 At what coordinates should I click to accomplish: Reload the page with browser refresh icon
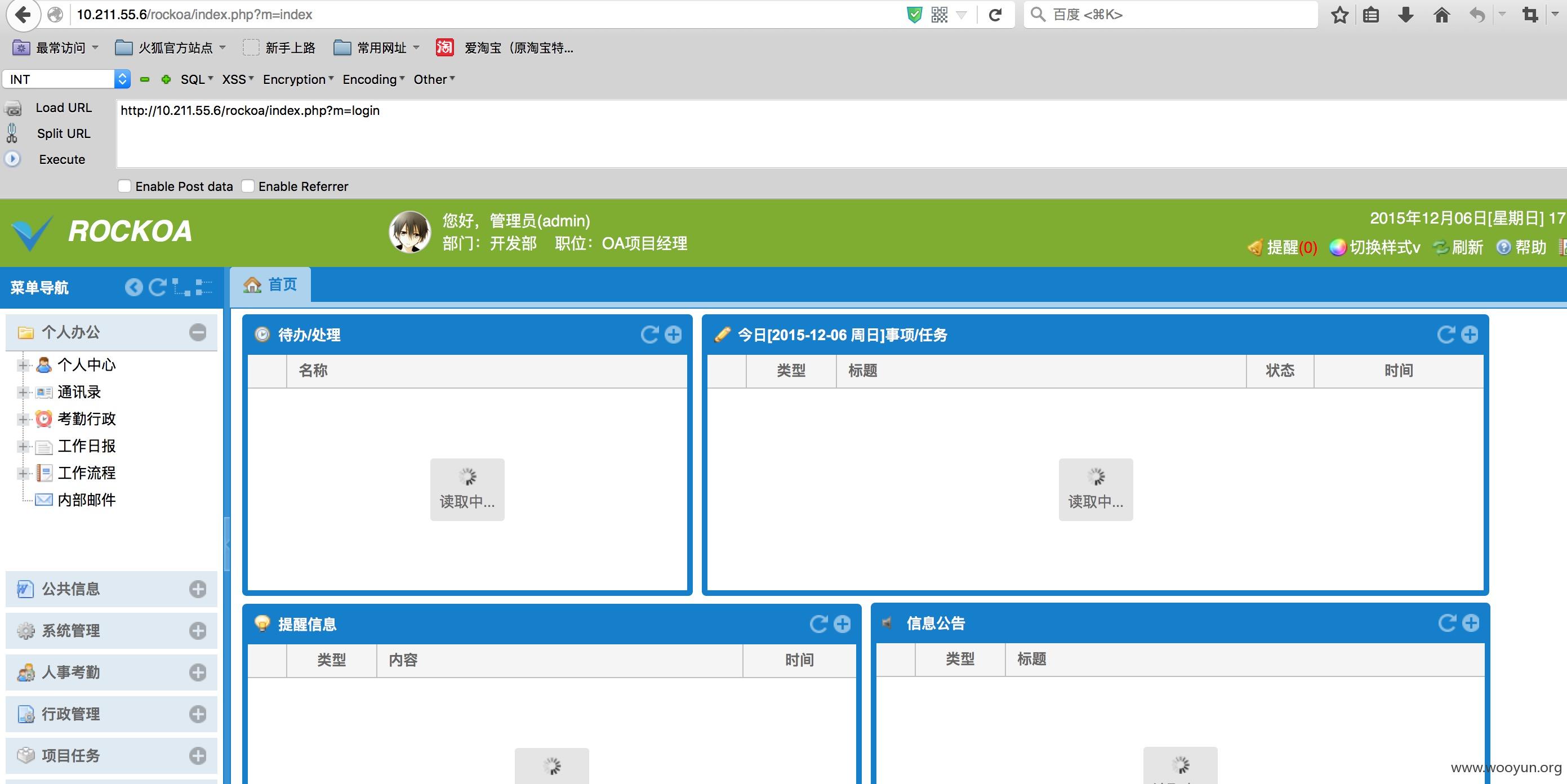pyautogui.click(x=995, y=15)
